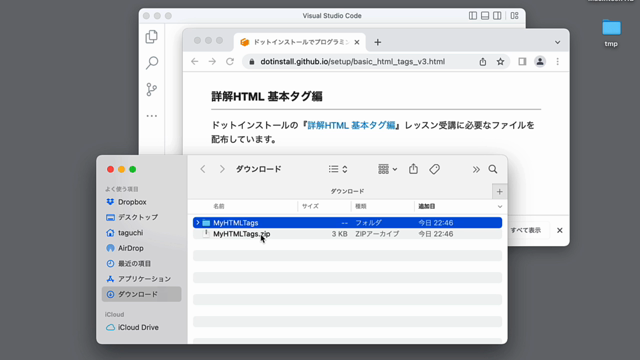Open 最近の項目 in Finder sidebar

point(134,264)
